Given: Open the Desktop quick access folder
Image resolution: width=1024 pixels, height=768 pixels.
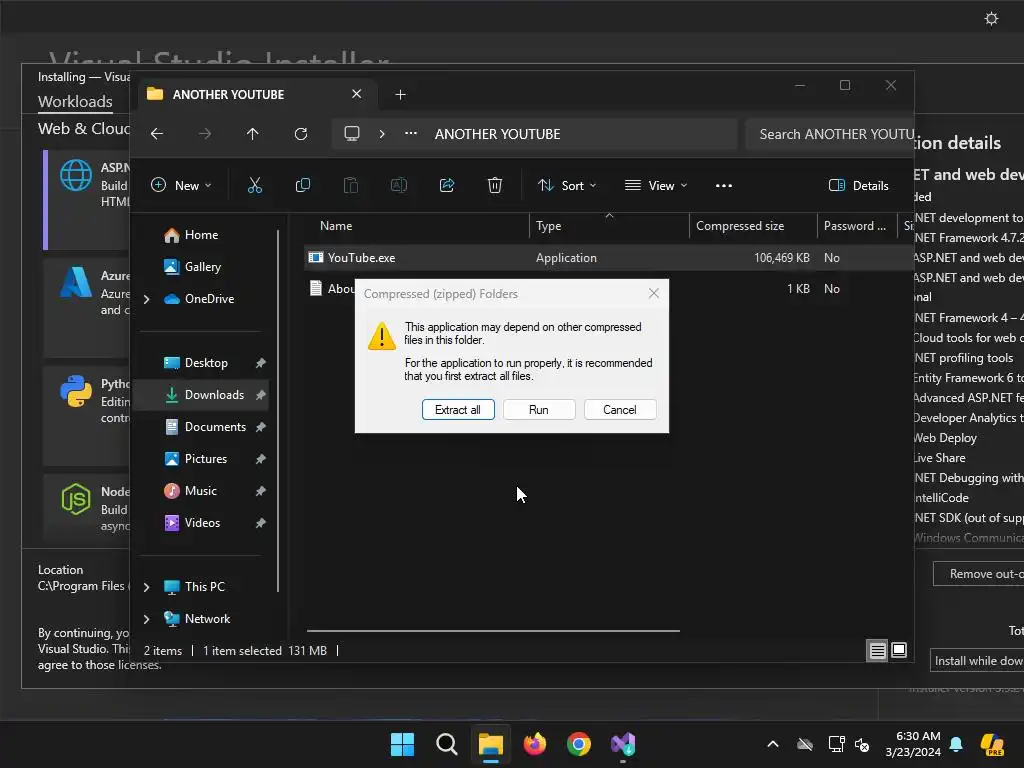Looking at the screenshot, I should [x=206, y=362].
